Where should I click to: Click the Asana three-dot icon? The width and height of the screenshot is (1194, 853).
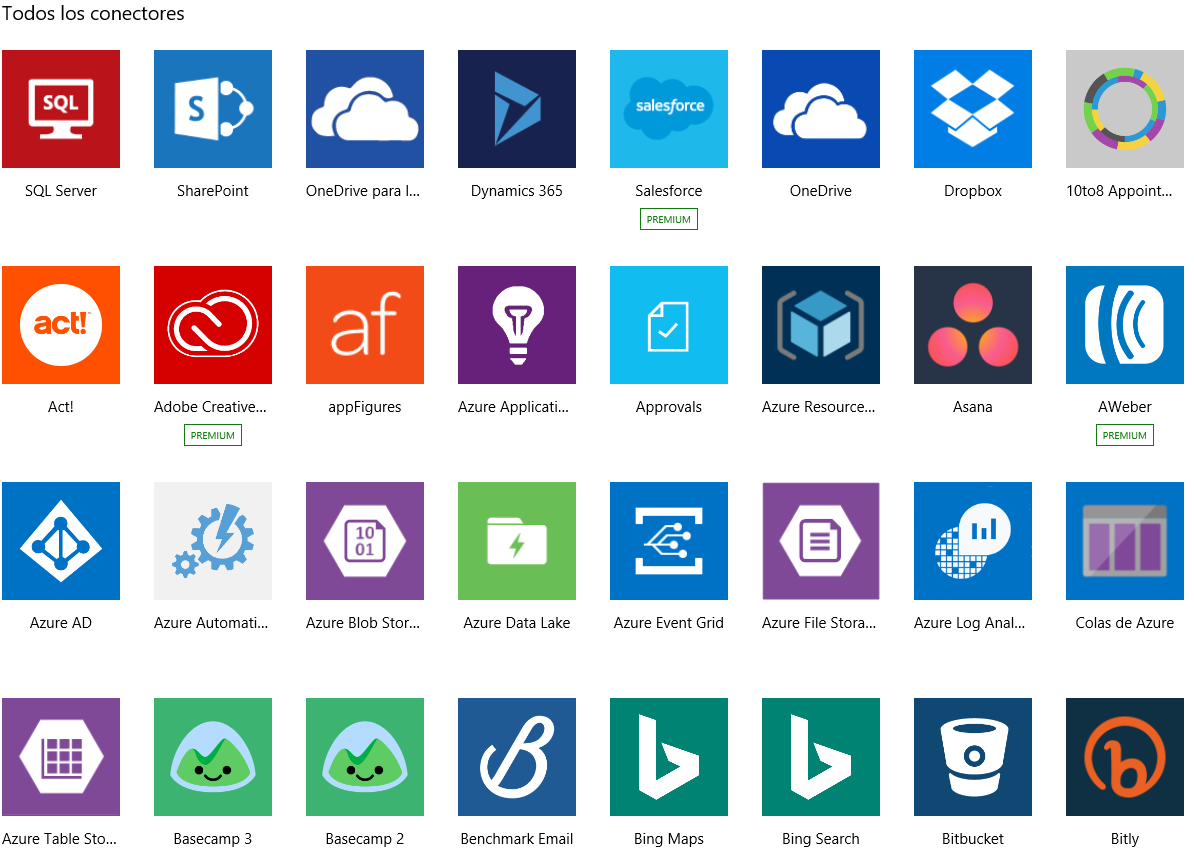click(x=973, y=325)
